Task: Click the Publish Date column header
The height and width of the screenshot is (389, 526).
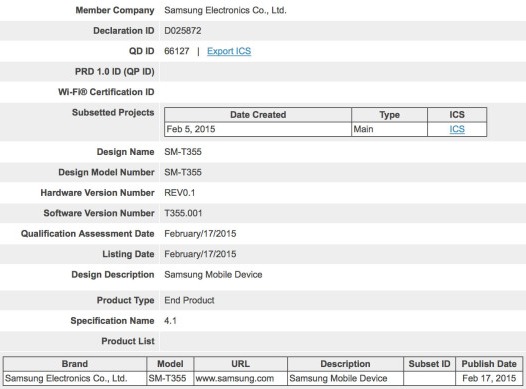Action: point(489,364)
